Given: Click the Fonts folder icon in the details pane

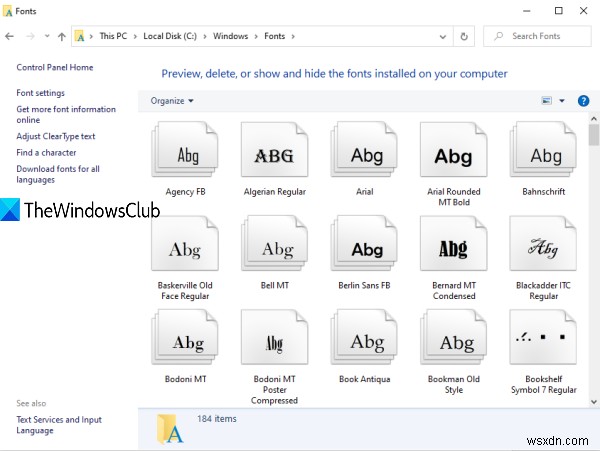Looking at the screenshot, I should click(170, 429).
